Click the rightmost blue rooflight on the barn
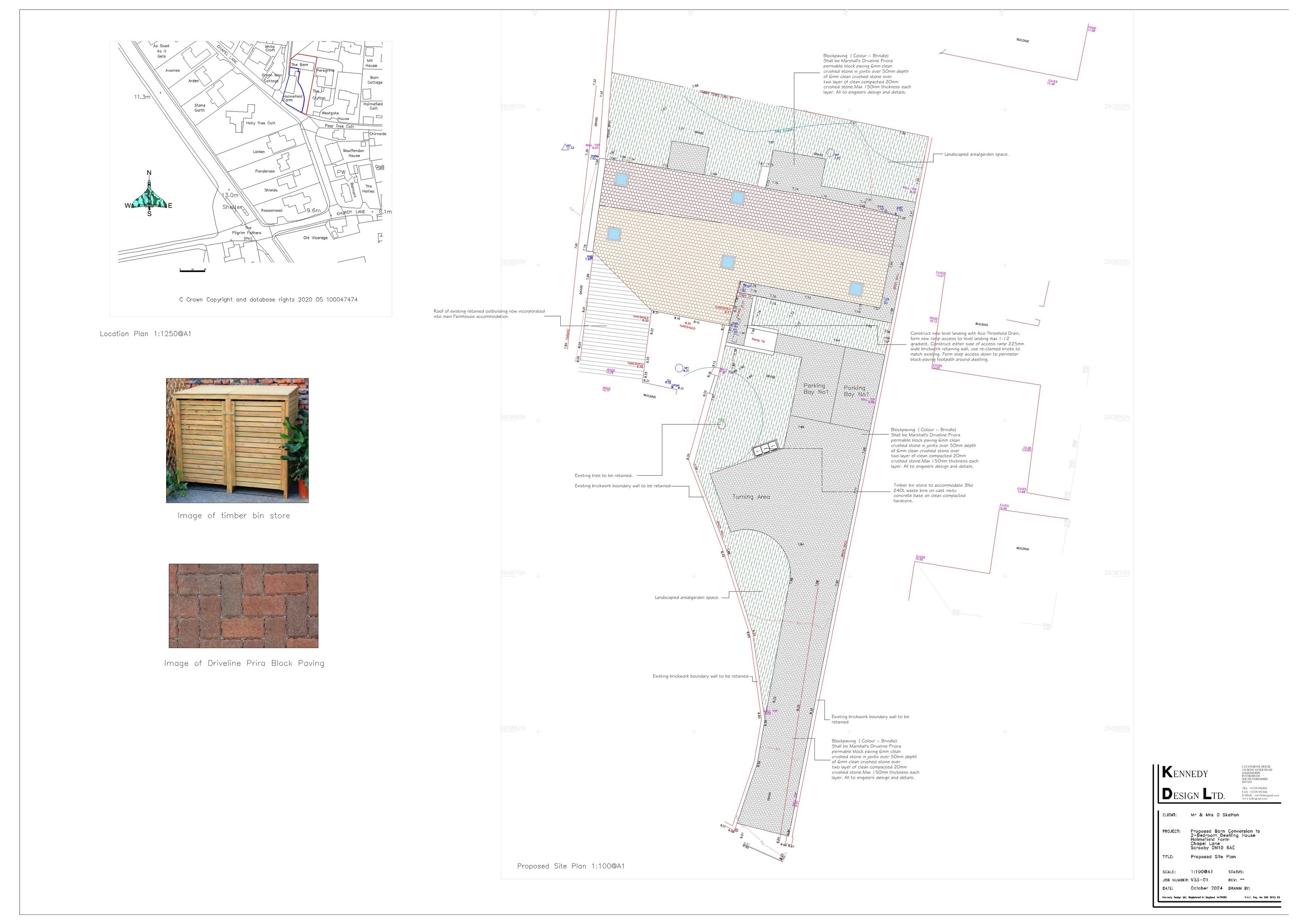Image resolution: width=1308 pixels, height=924 pixels. (x=856, y=289)
